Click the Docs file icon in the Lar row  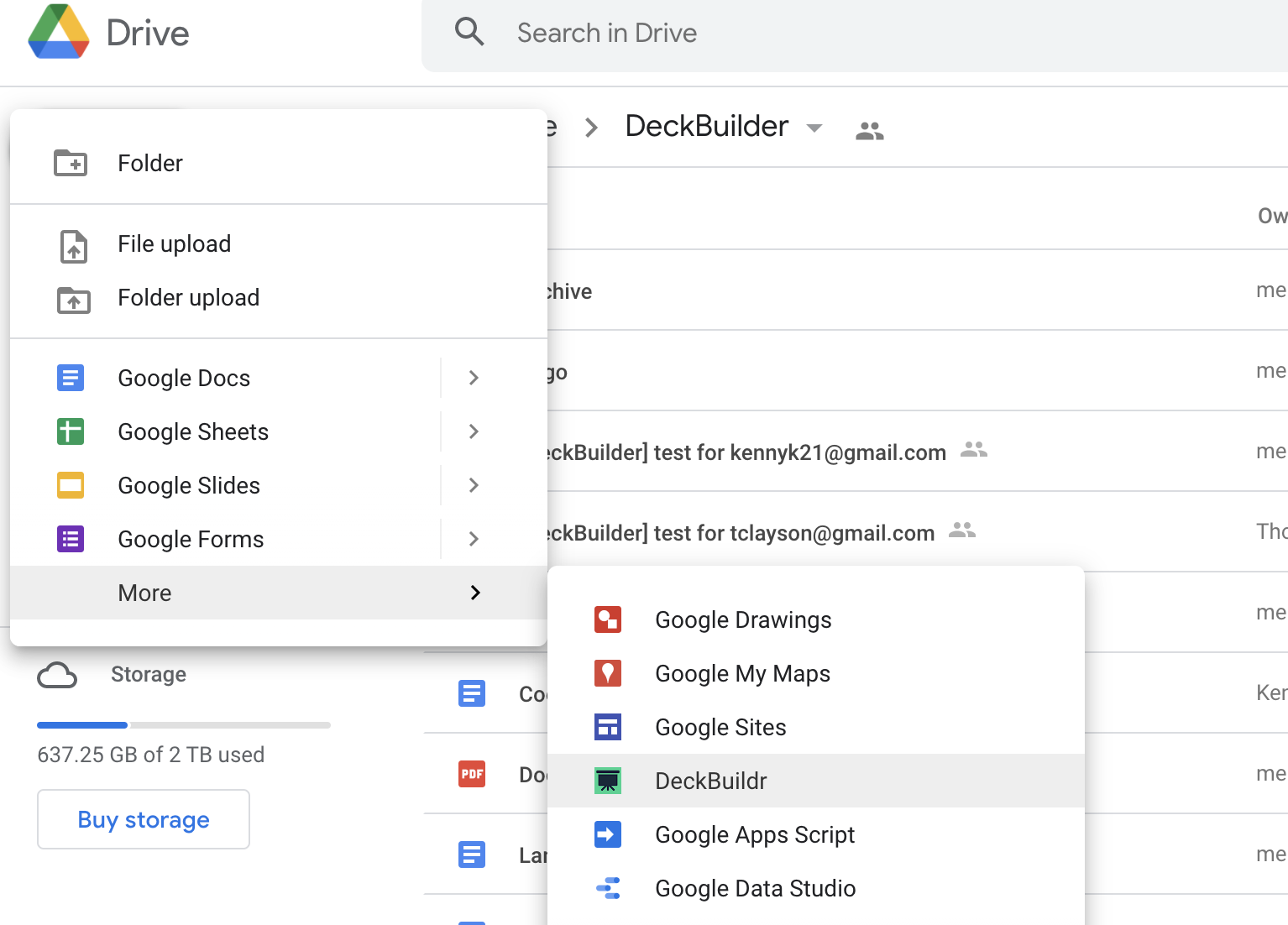point(472,854)
